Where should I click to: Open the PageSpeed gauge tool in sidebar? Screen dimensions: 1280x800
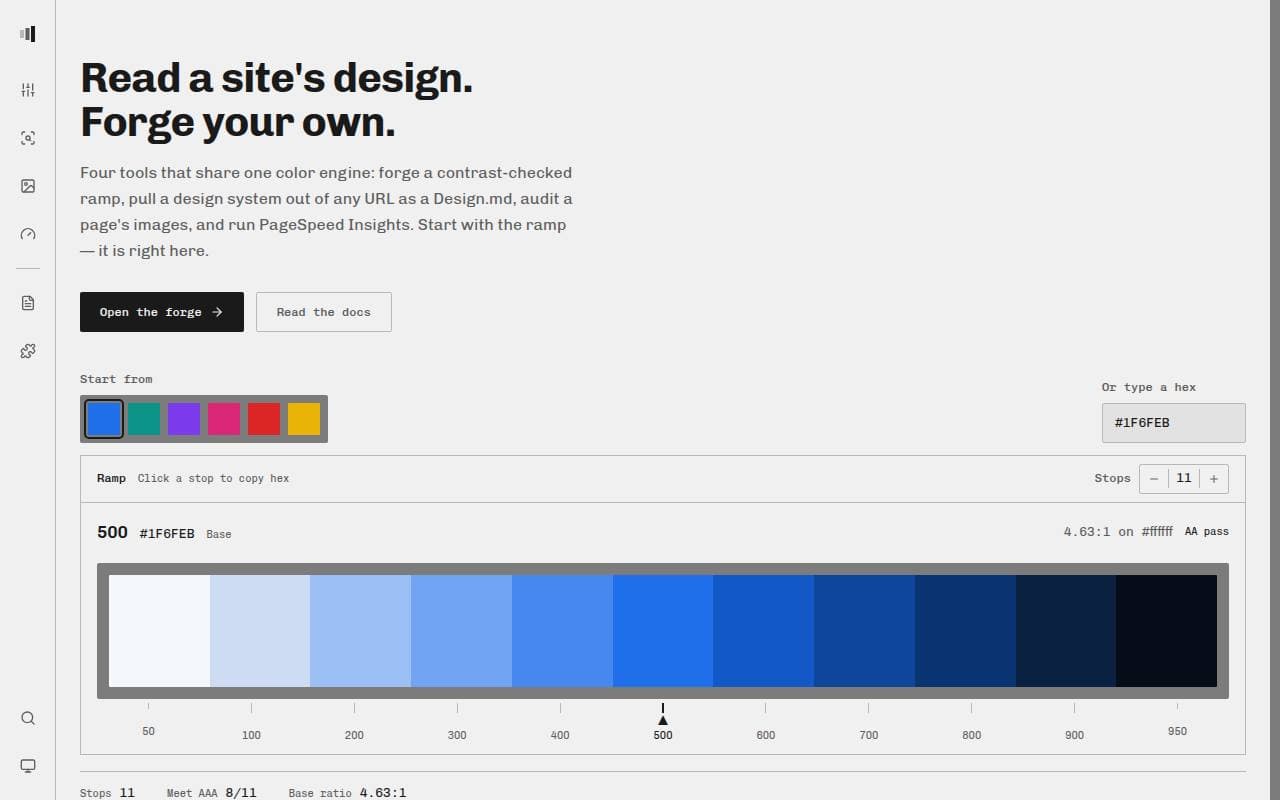click(x=28, y=234)
